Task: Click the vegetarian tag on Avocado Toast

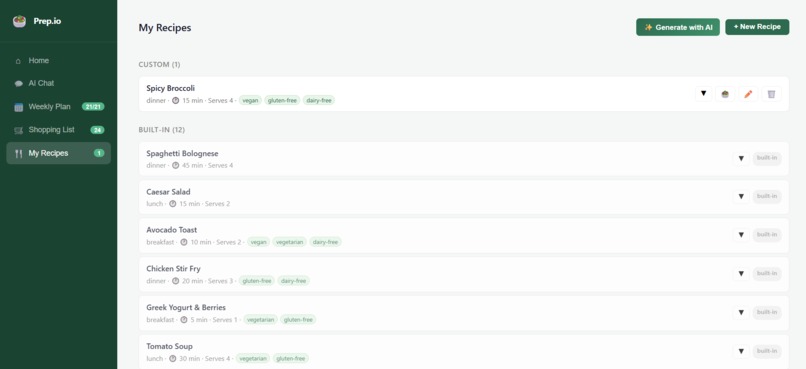Action: [289, 242]
